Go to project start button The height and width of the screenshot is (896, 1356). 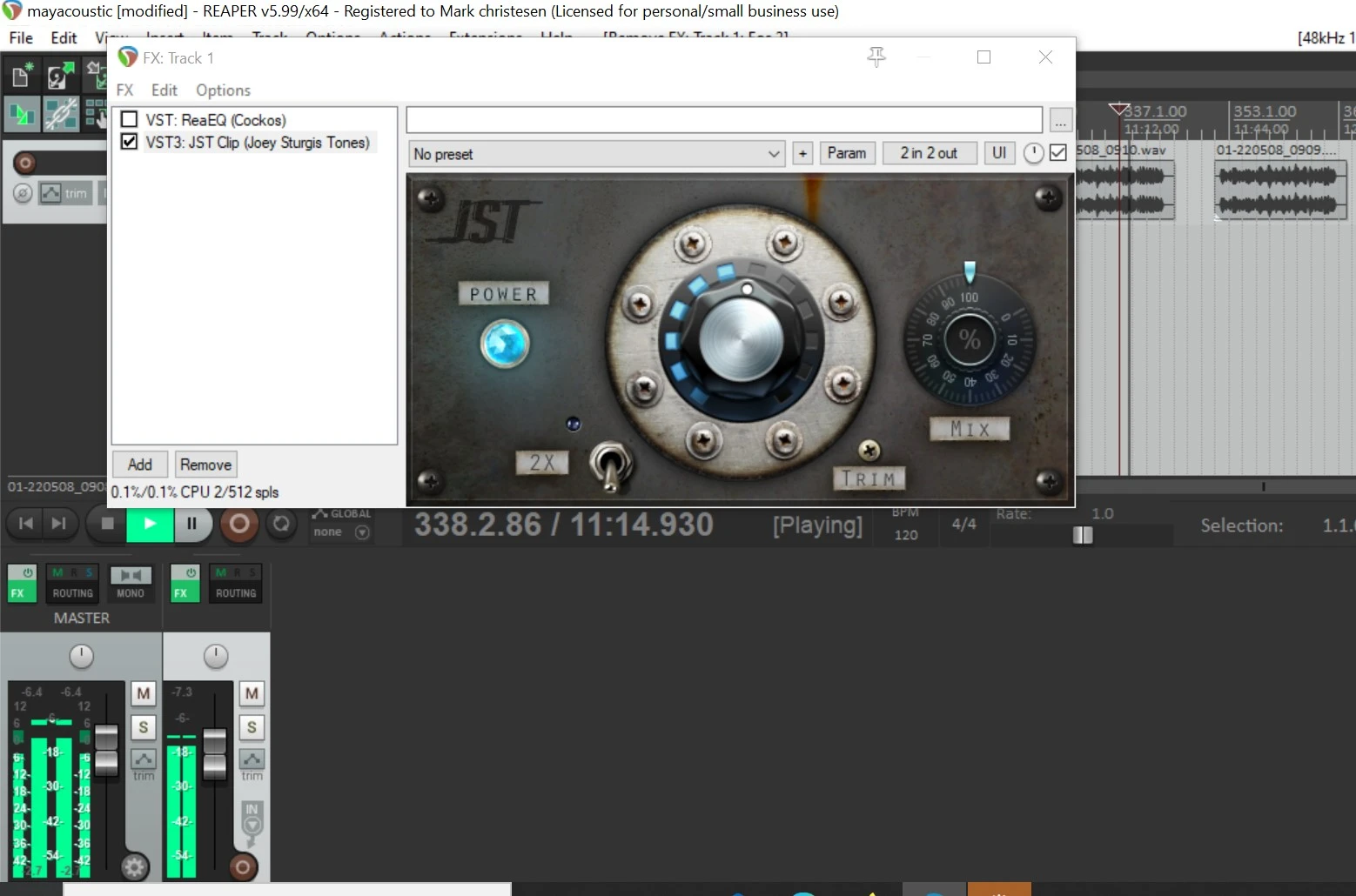(x=26, y=524)
